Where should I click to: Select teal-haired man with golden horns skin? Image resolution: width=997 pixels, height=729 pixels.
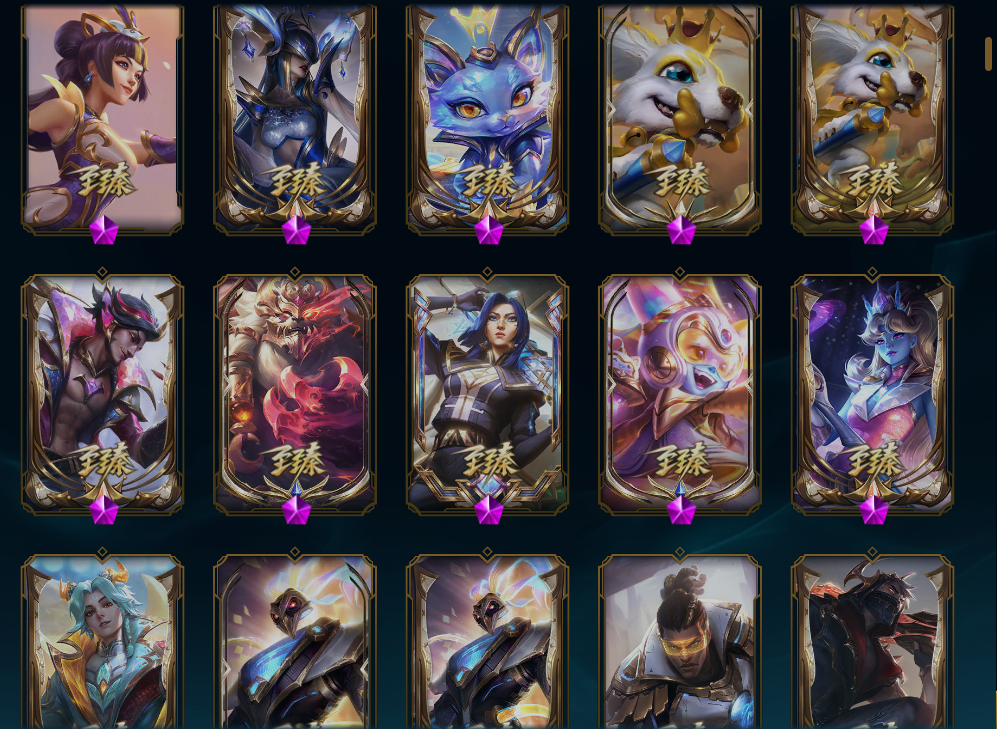pyautogui.click(x=102, y=642)
